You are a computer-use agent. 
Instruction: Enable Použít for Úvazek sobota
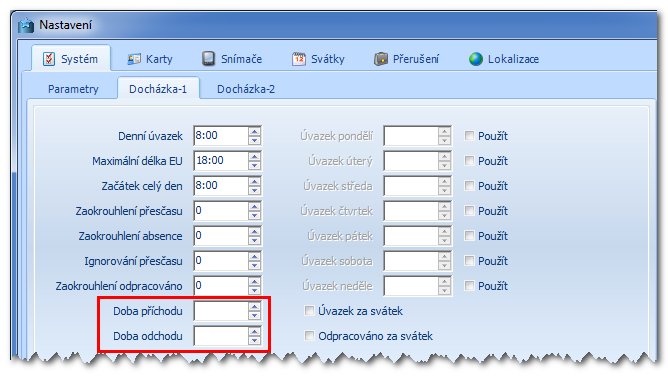(469, 260)
